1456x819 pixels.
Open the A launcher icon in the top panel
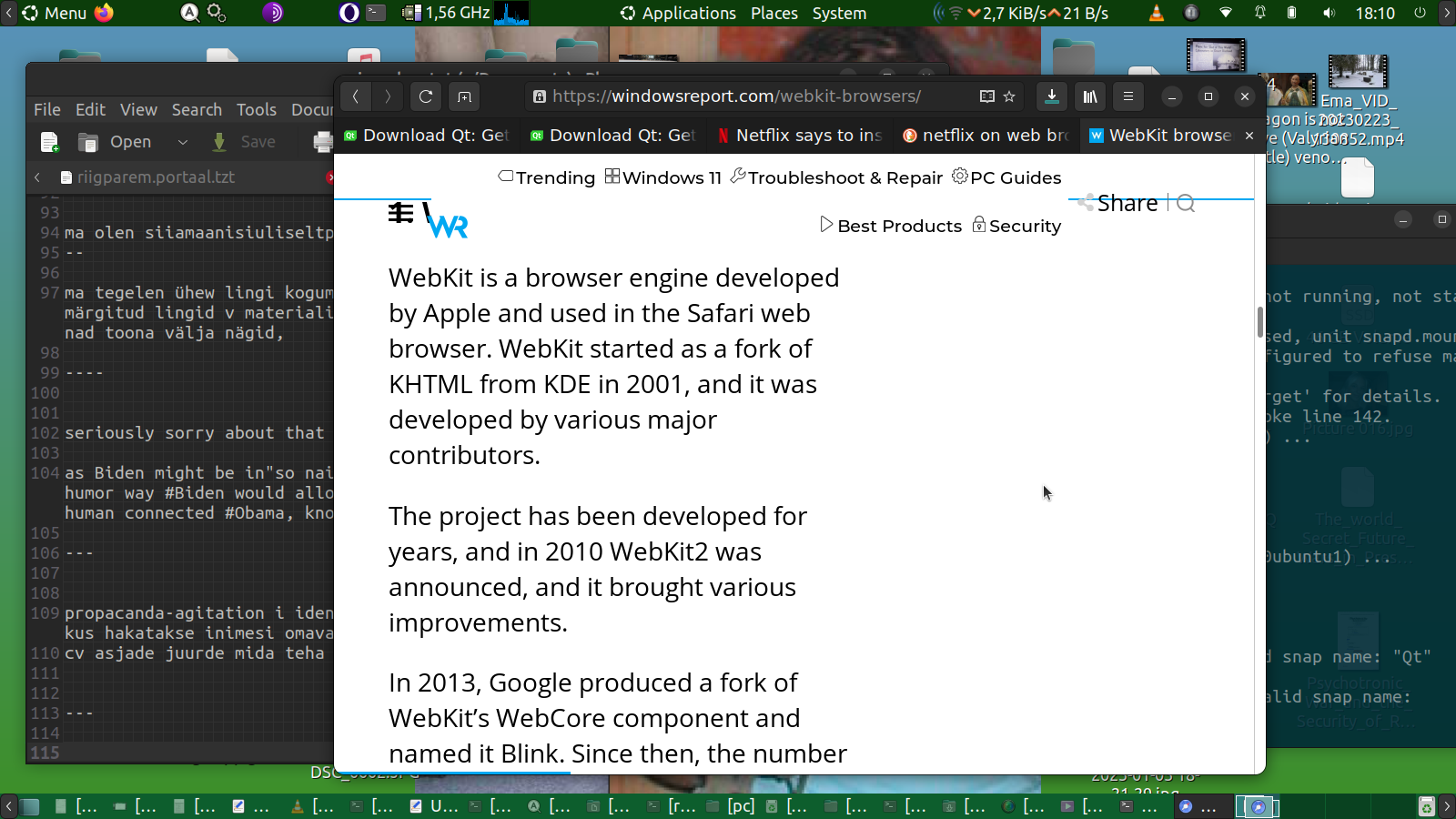click(190, 13)
